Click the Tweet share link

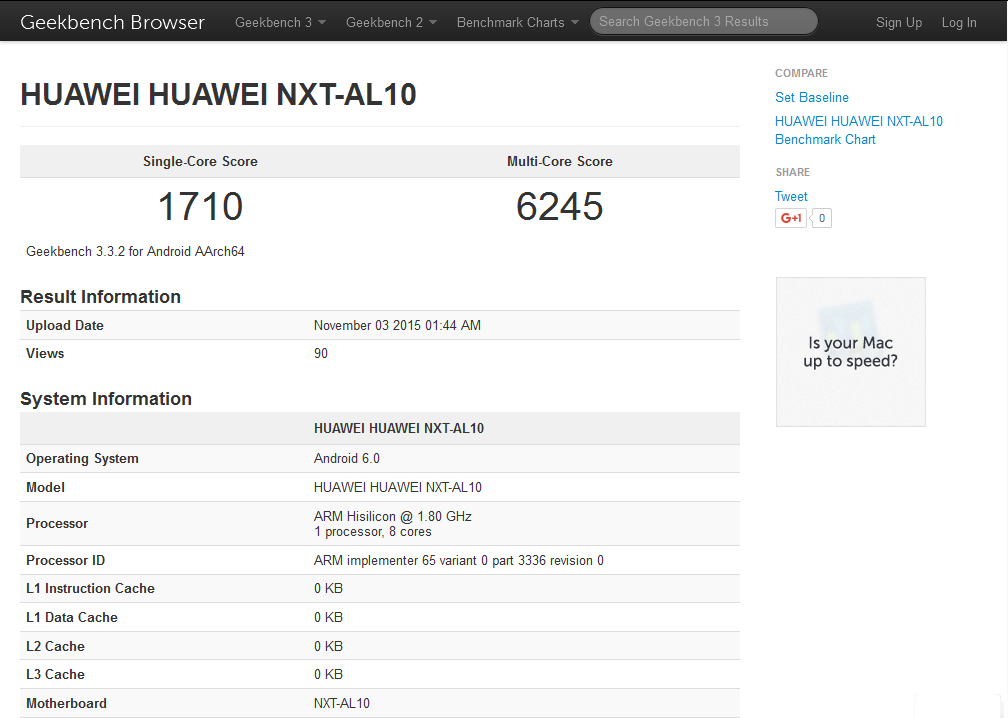tap(791, 196)
